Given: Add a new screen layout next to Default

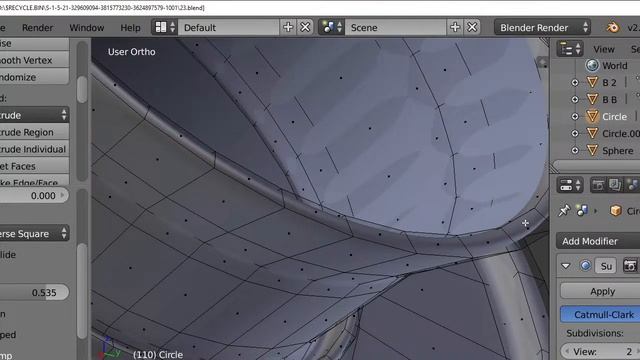Looking at the screenshot, I should pyautogui.click(x=288, y=27).
